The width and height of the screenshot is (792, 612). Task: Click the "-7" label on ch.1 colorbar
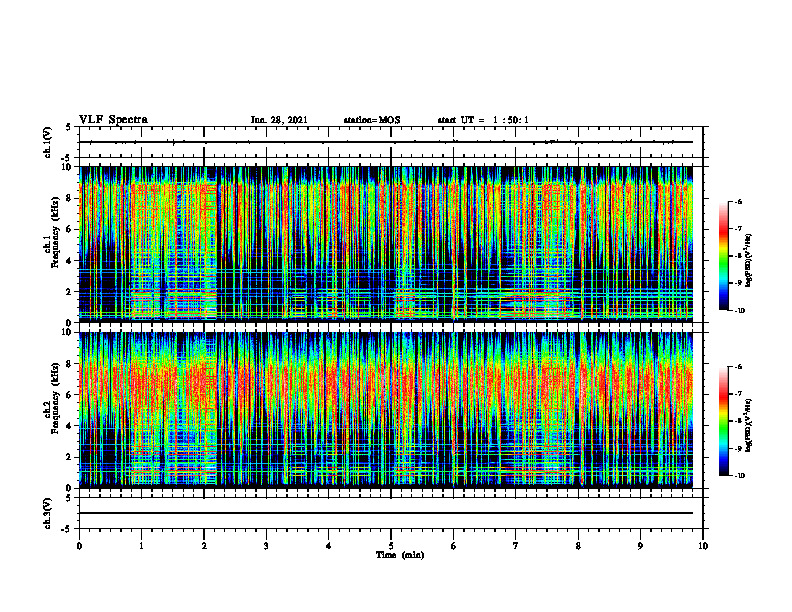coord(738,228)
